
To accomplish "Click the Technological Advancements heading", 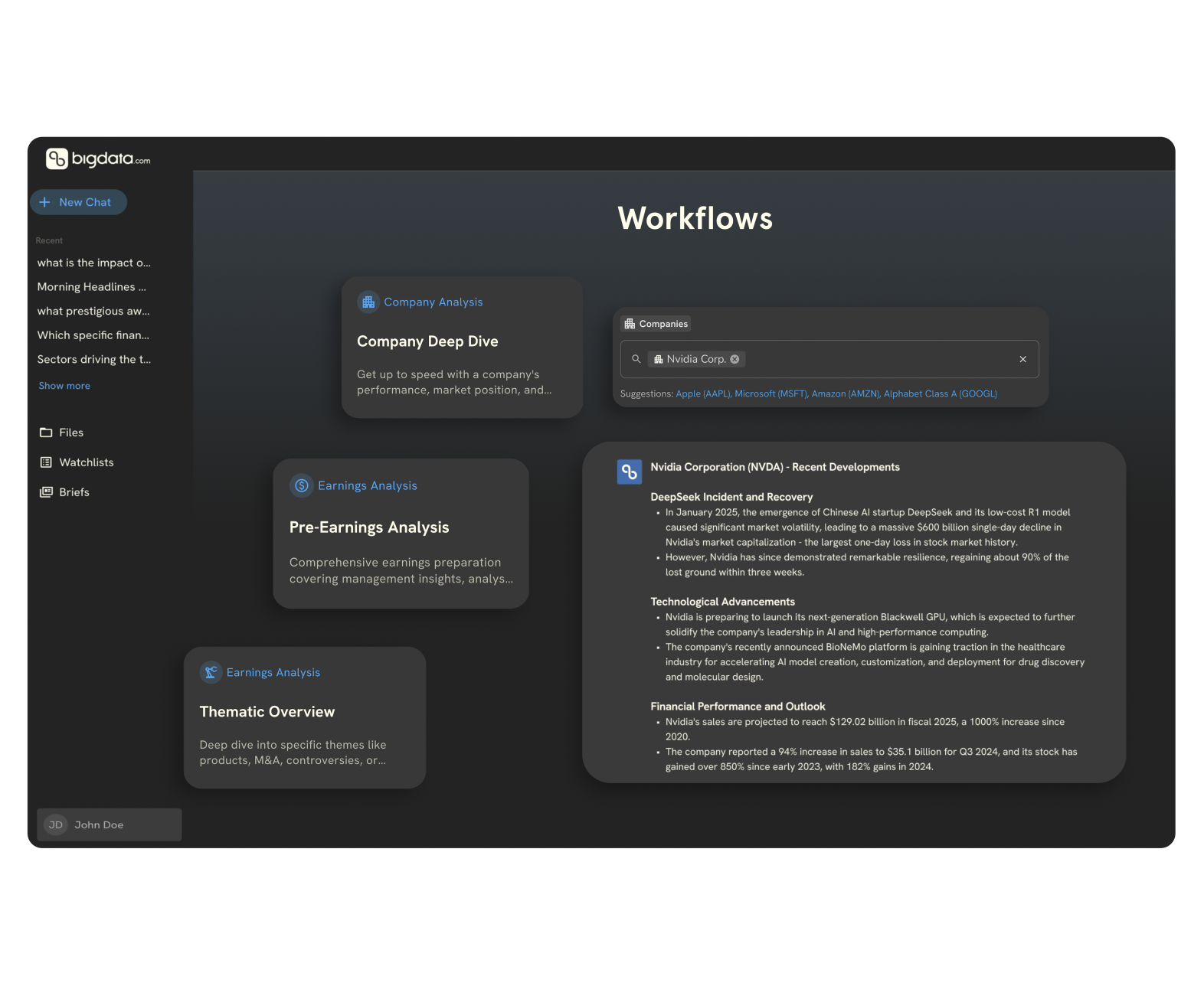I will point(722,602).
